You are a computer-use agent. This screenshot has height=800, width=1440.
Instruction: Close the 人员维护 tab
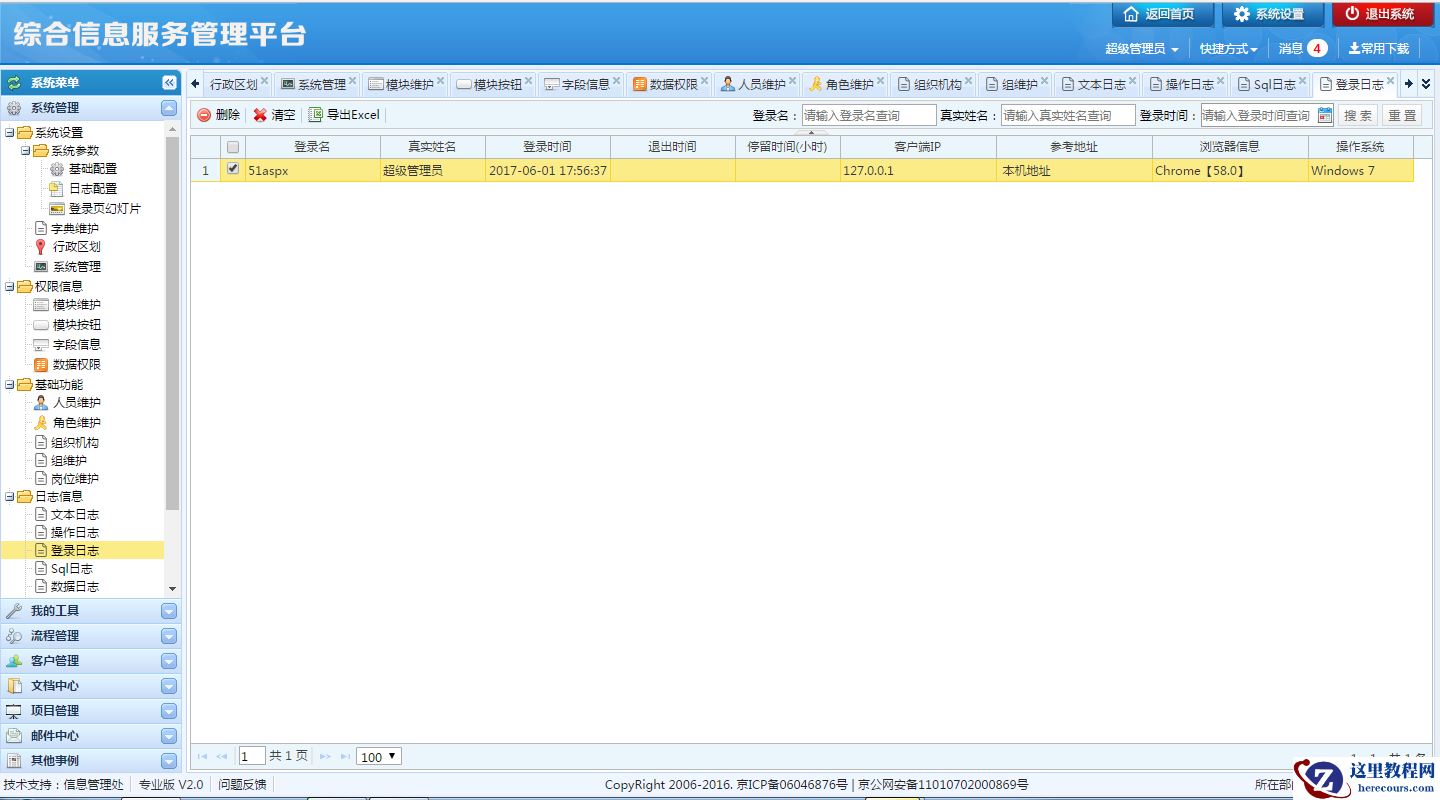(793, 81)
